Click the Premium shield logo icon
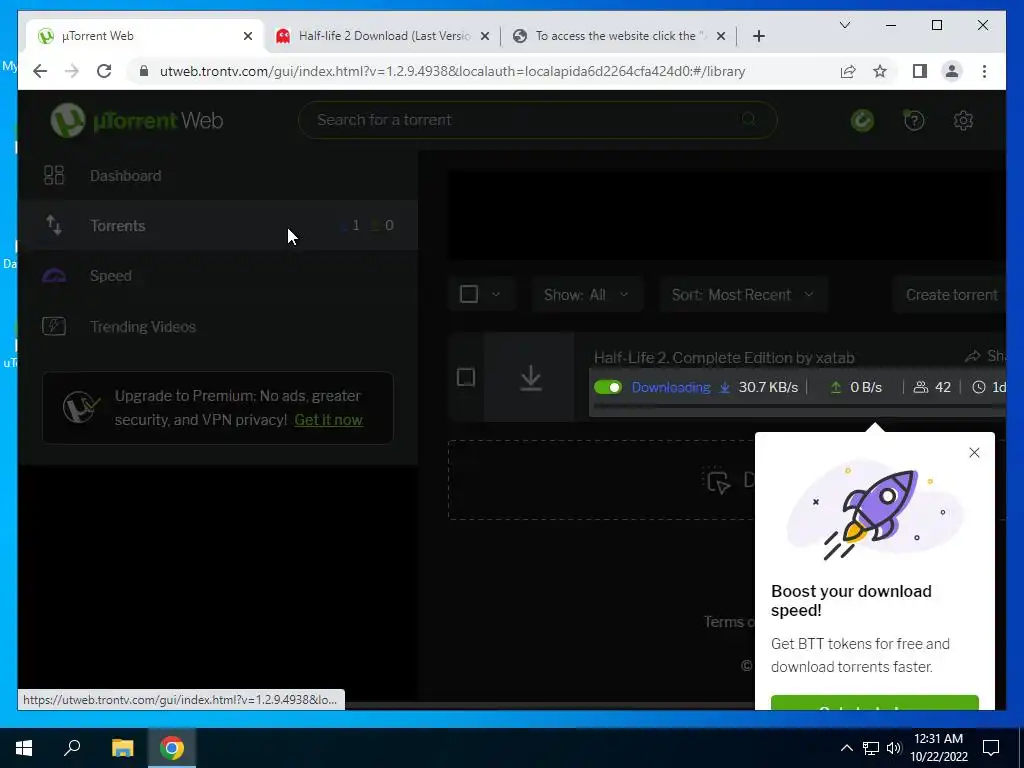1024x768 pixels. 81,408
